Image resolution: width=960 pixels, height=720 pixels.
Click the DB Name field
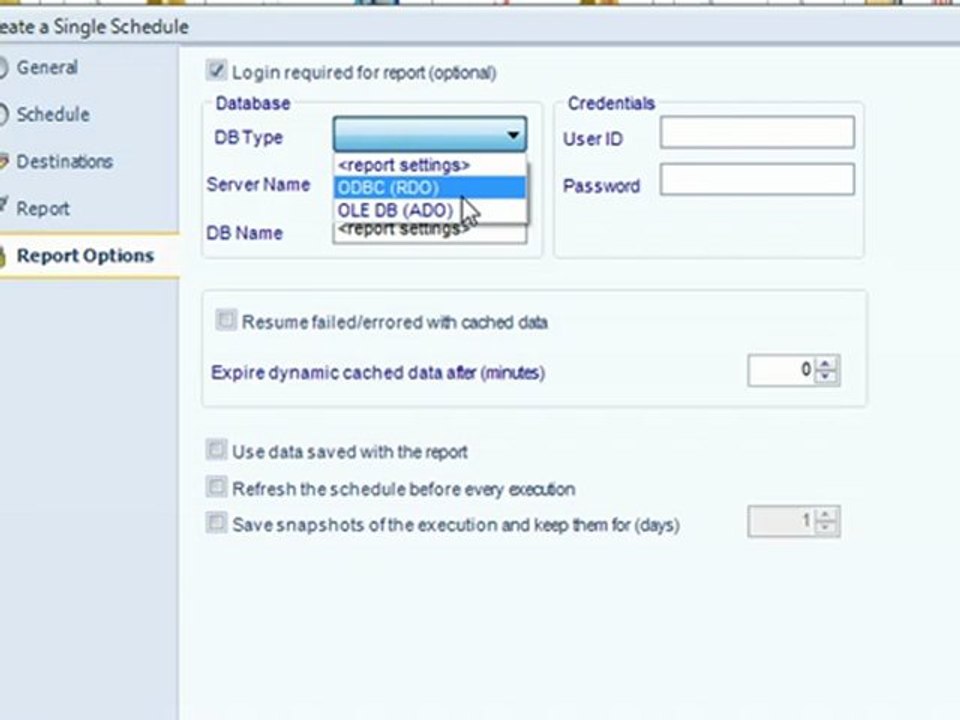pos(430,234)
